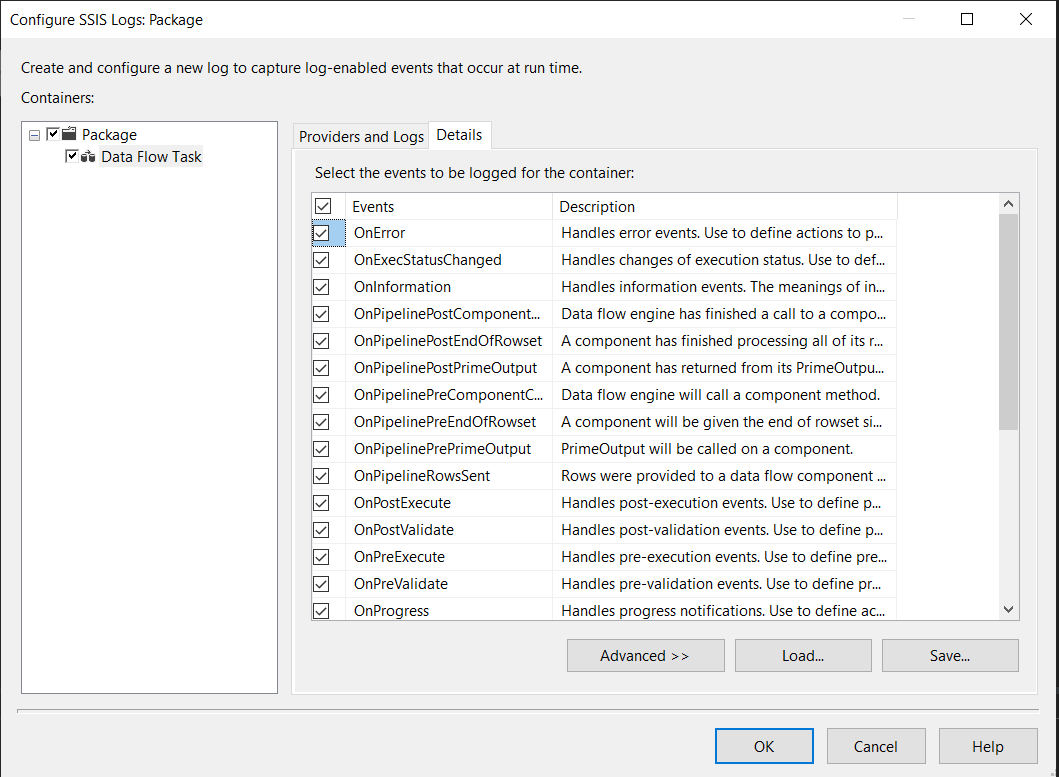Click the Save... button

pos(950,656)
